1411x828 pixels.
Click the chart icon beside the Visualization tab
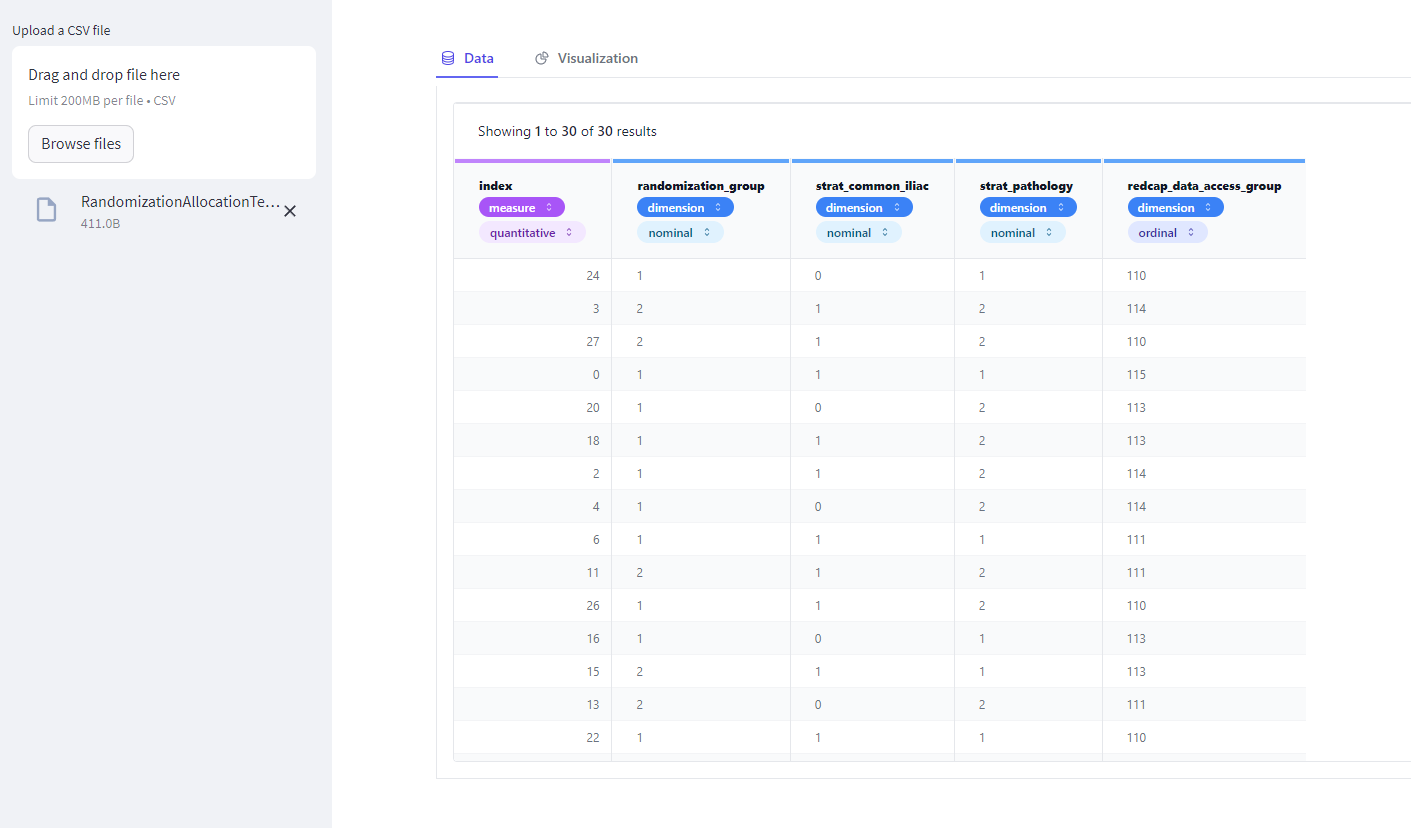tap(542, 58)
